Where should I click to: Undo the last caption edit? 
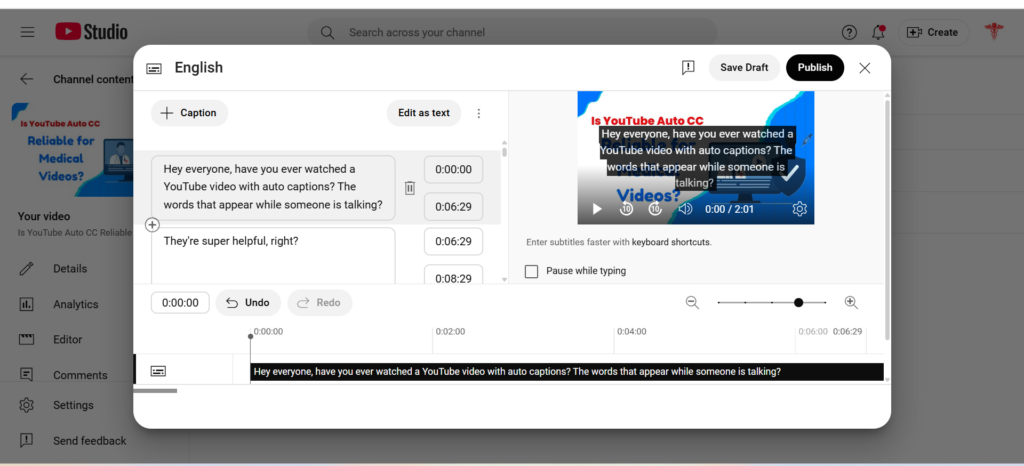[248, 303]
